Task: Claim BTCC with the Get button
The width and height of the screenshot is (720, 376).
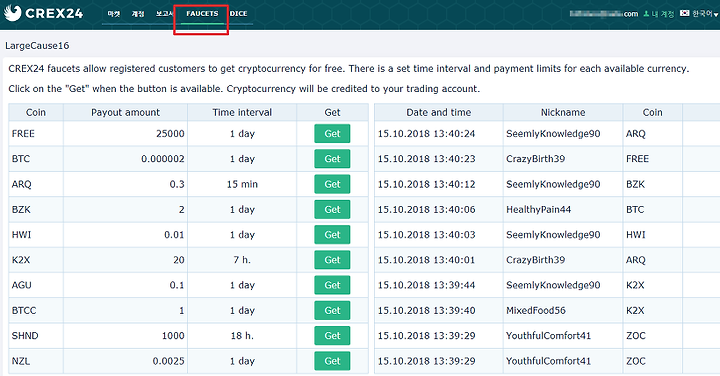Action: click(332, 310)
